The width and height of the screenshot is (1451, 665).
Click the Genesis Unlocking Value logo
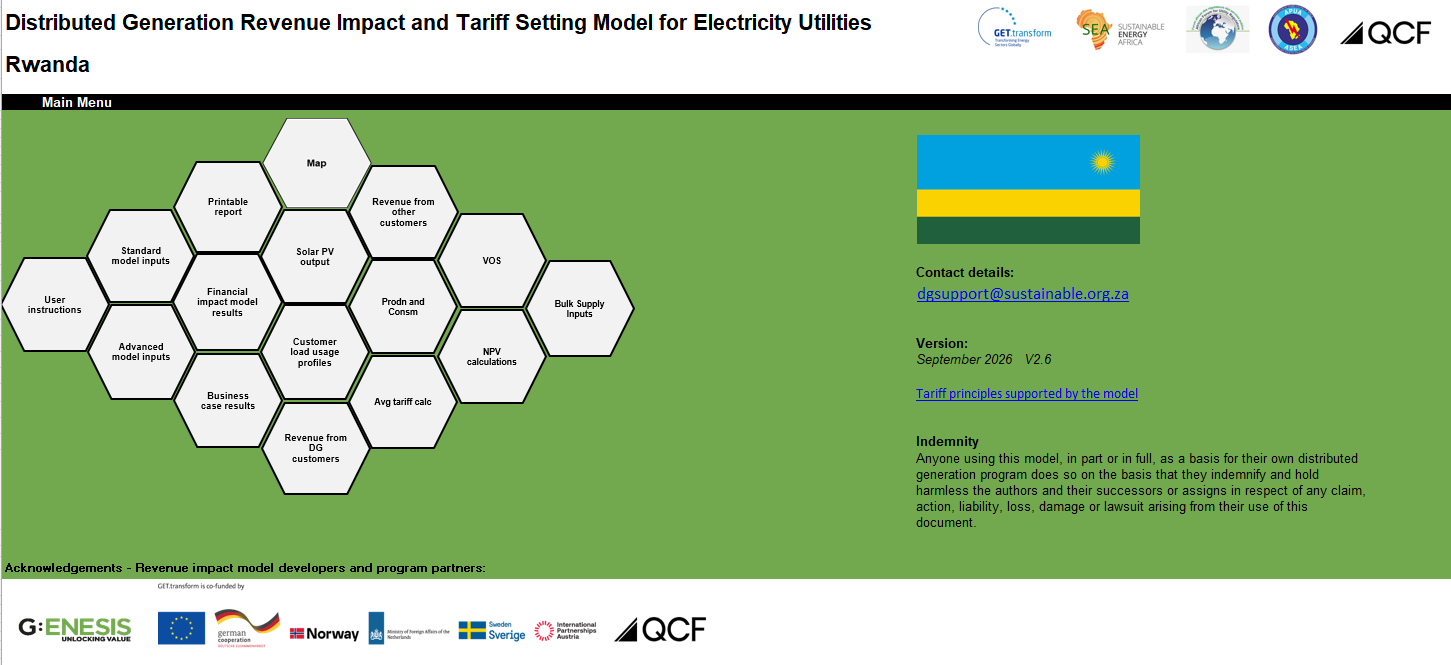click(75, 629)
